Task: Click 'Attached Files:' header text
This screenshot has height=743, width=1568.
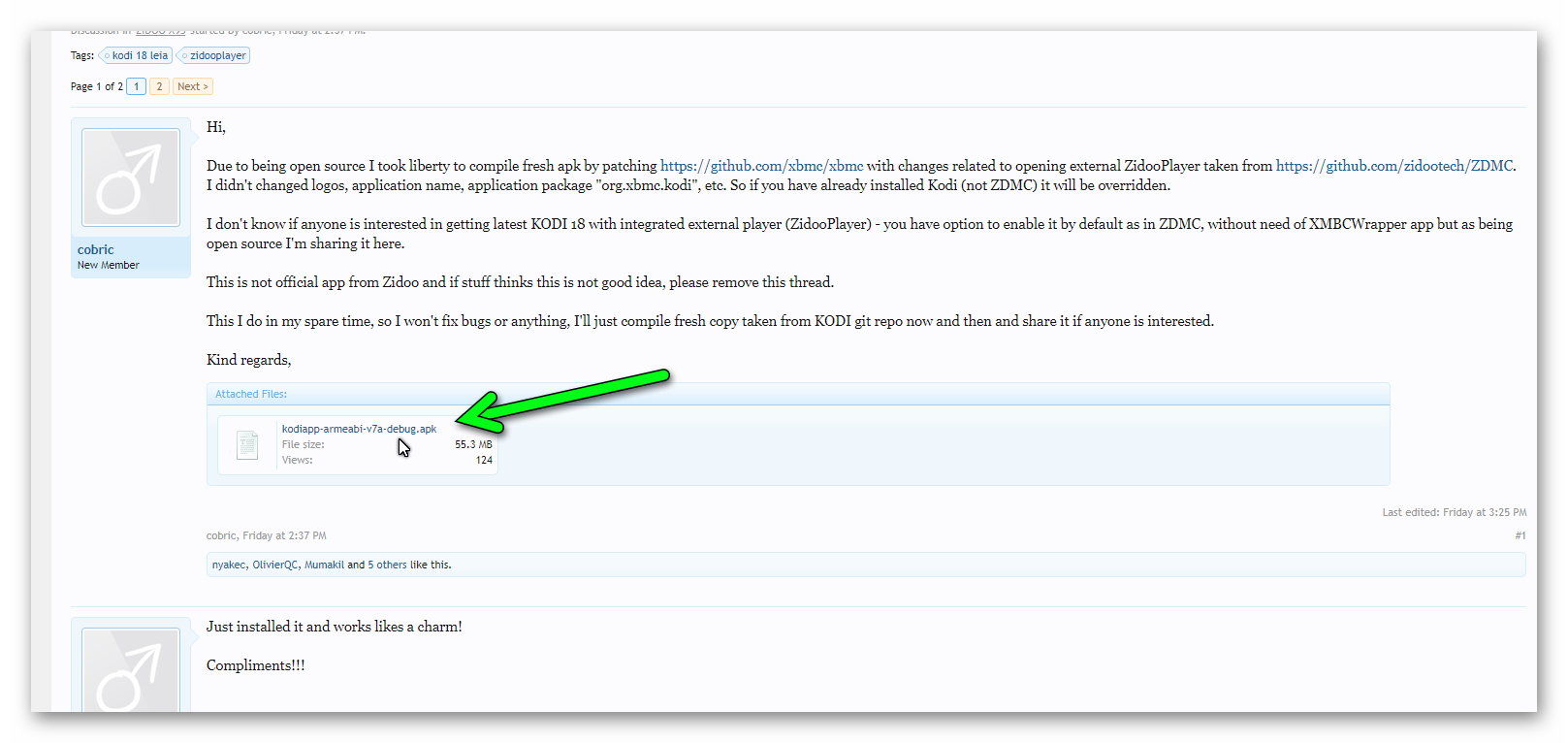Action: tap(251, 394)
